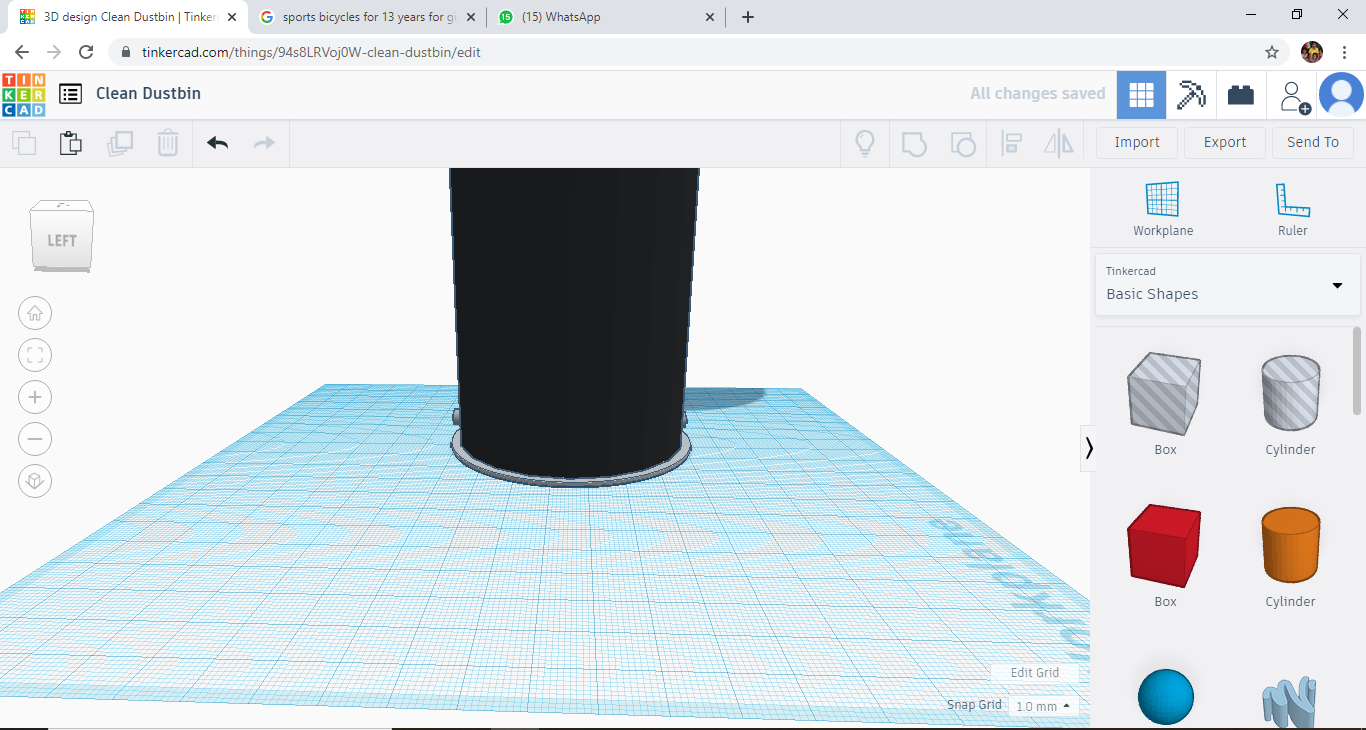
Task: Bookmark this page with the star
Action: 1272,52
